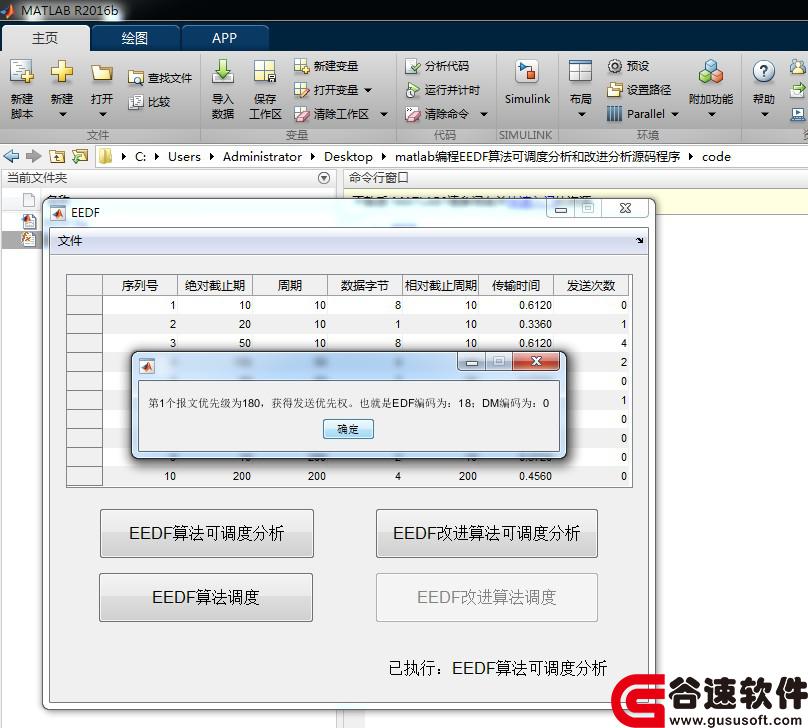The width and height of the screenshot is (808, 728).
Task: Click Clear Commands (清除命令) icon
Action: [x=412, y=114]
